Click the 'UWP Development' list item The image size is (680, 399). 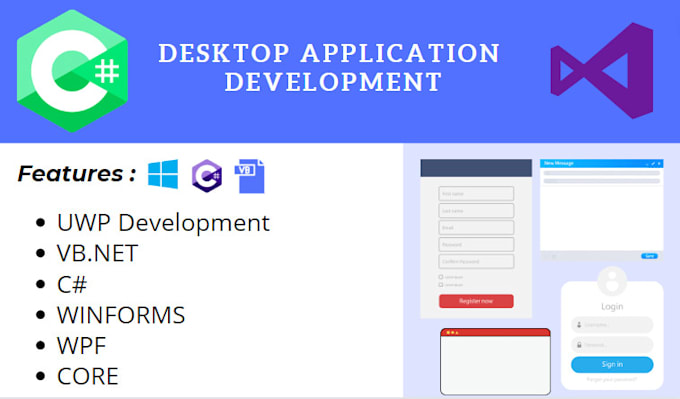[163, 222]
